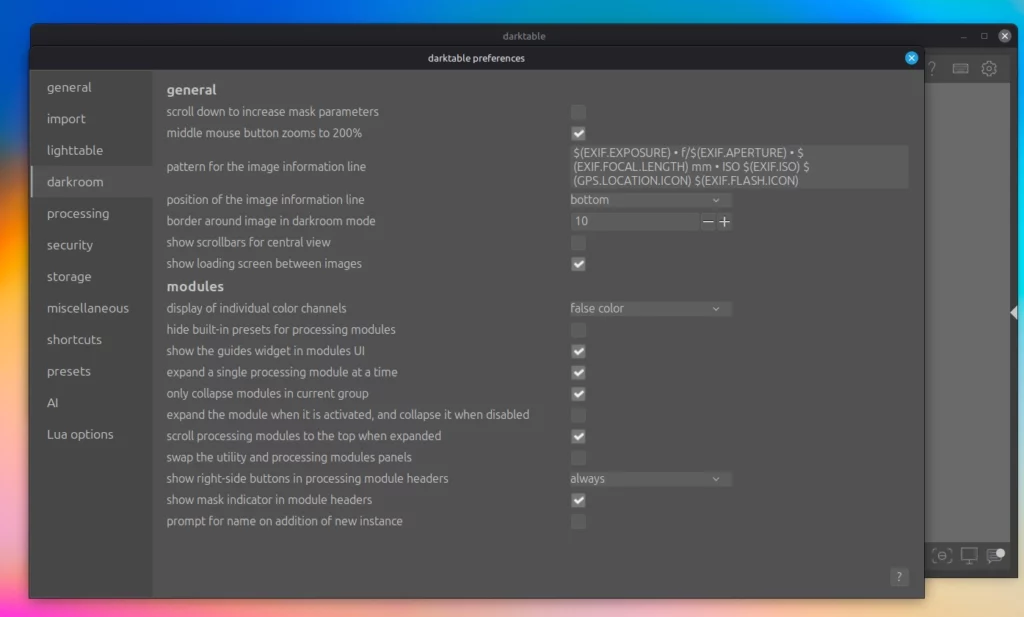Screen dimensions: 1024x617
Task: Click 'position of the image information line' label
Action: click(x=265, y=200)
